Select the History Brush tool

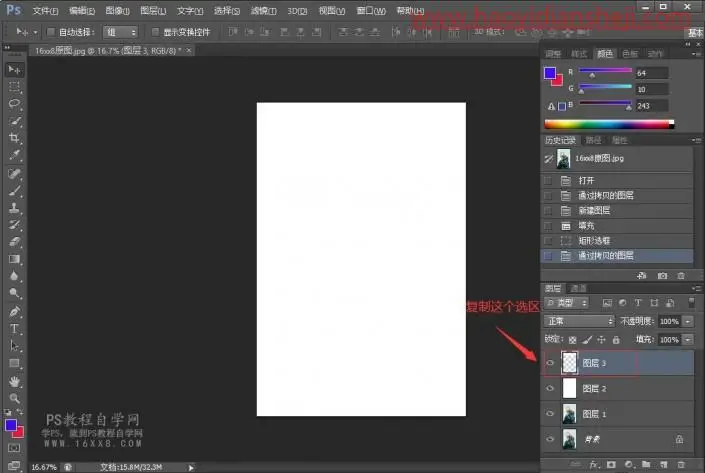[x=14, y=225]
